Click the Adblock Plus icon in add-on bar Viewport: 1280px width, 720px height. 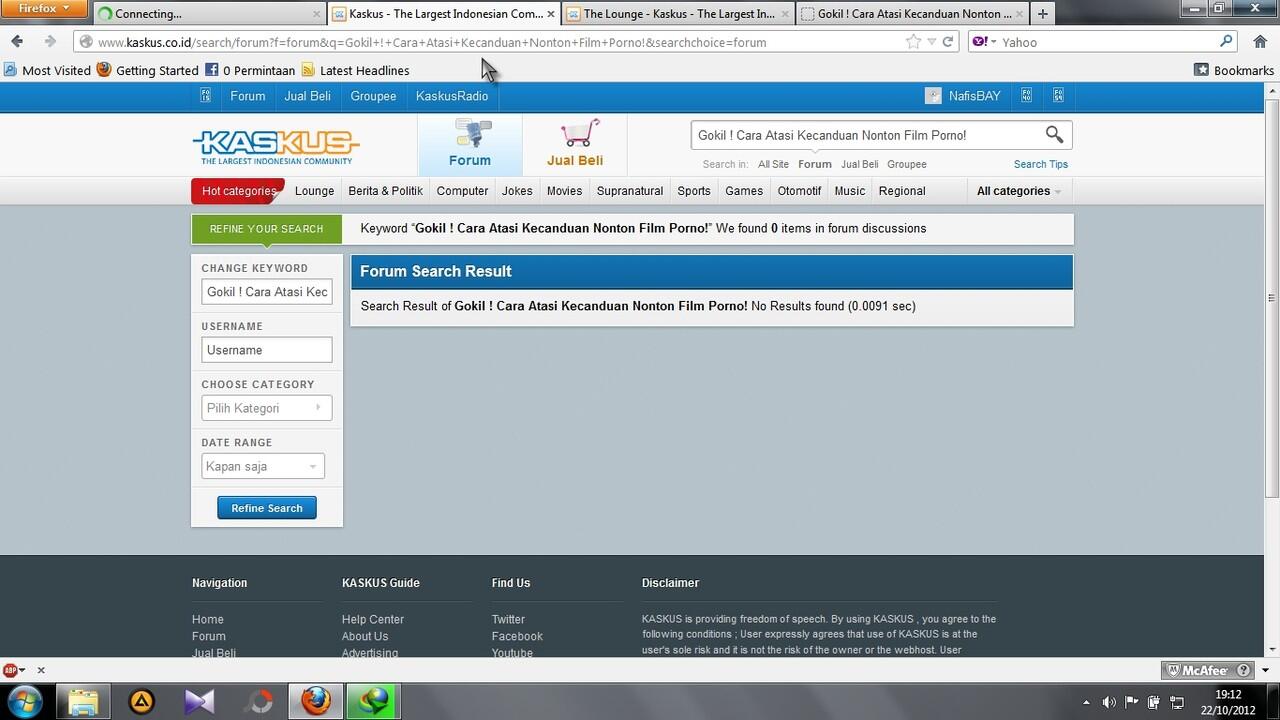coord(10,670)
